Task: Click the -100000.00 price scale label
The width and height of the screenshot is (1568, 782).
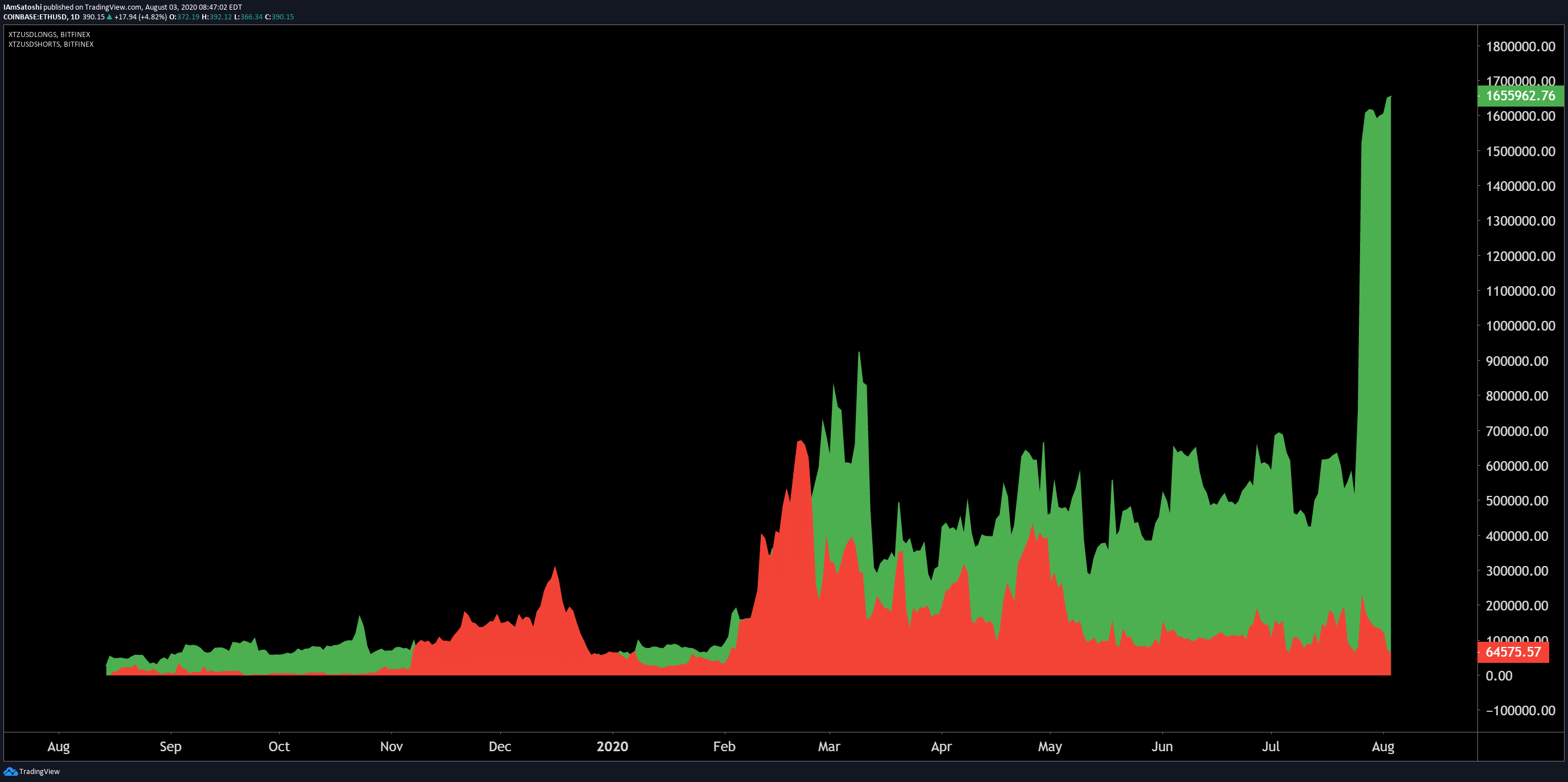Action: pos(1520,710)
